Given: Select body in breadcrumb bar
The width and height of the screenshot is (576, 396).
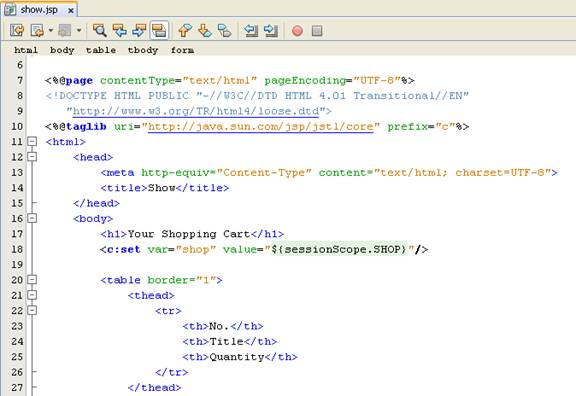Looking at the screenshot, I should tap(62, 50).
